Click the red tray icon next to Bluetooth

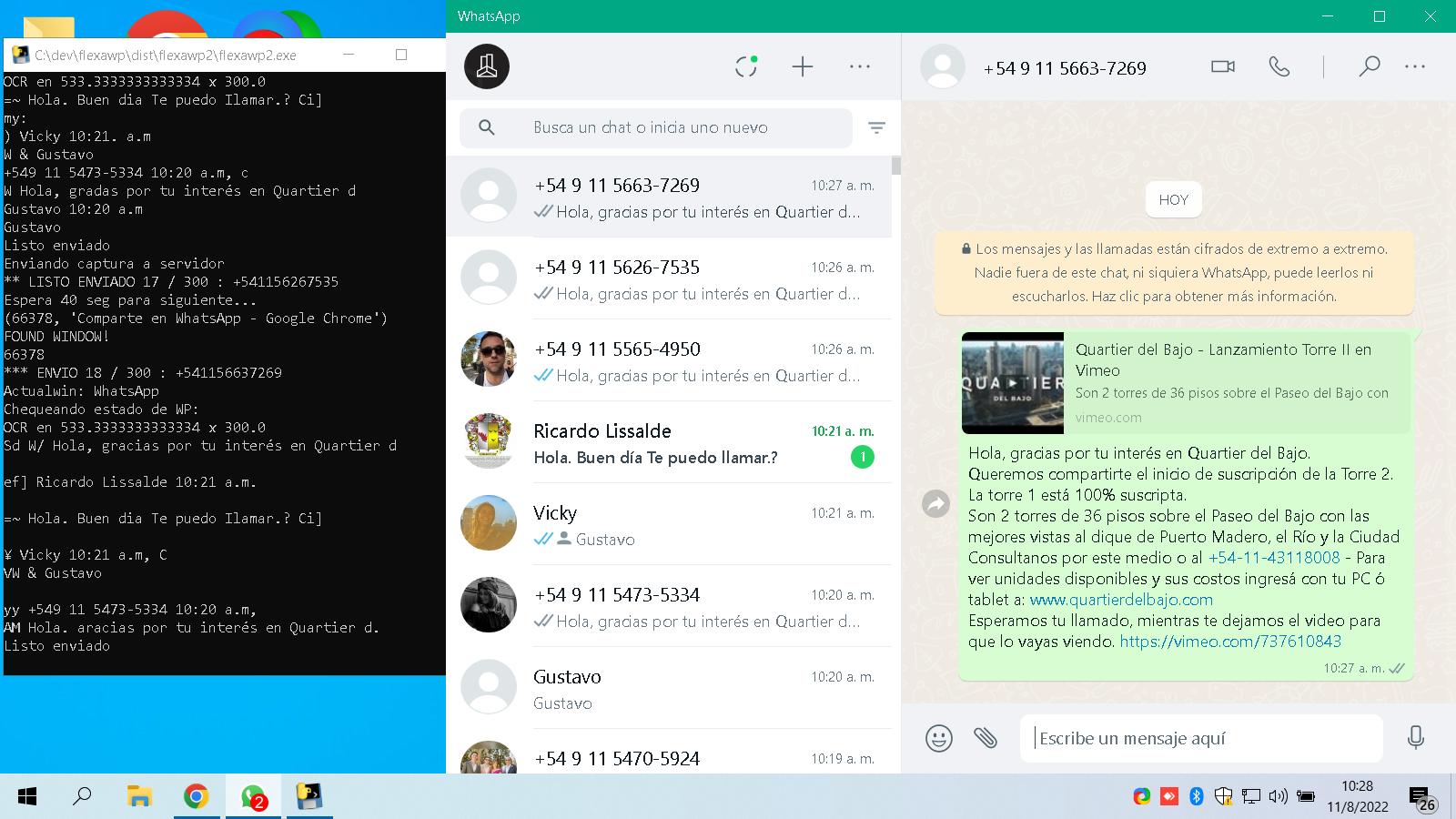(1169, 797)
